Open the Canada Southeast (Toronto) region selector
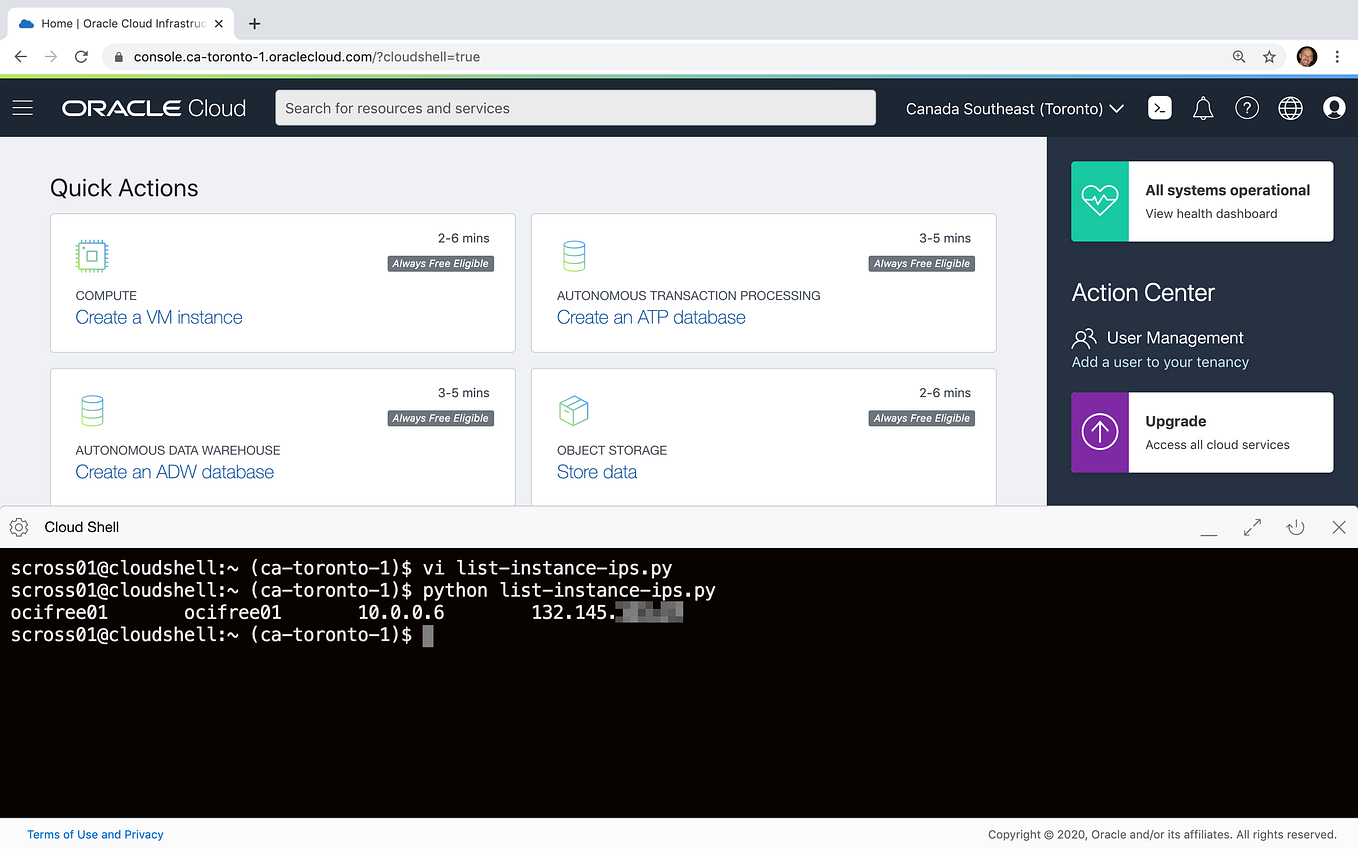1358x849 pixels. pos(1013,108)
